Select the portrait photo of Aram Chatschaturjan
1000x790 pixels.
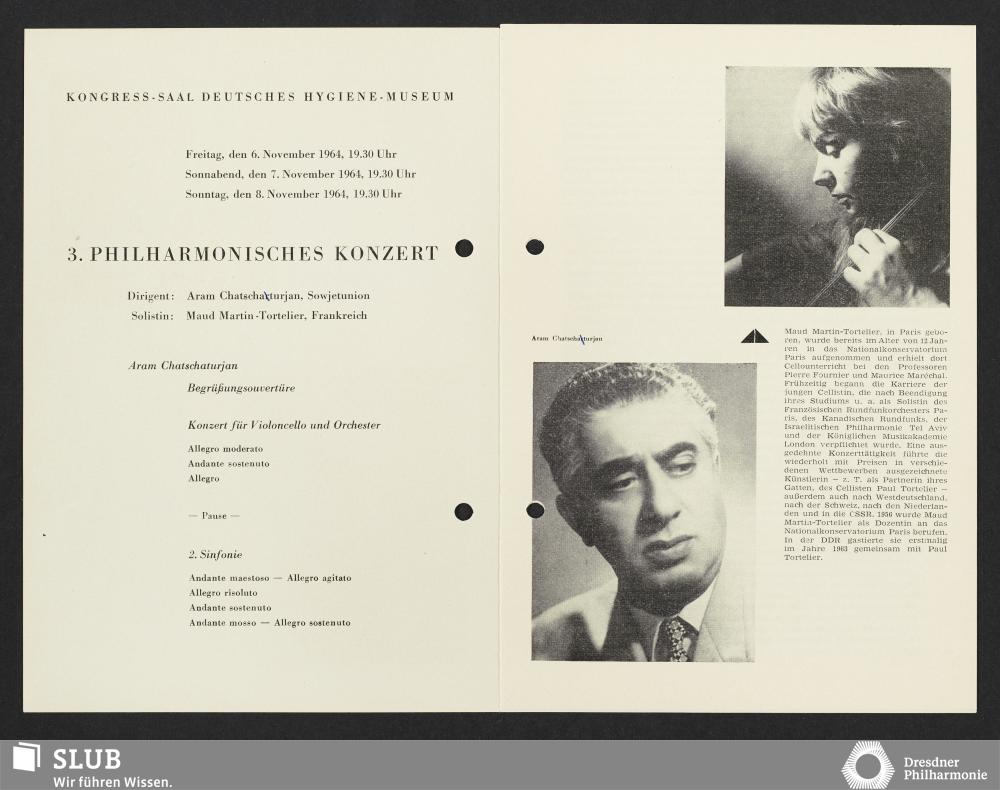643,511
